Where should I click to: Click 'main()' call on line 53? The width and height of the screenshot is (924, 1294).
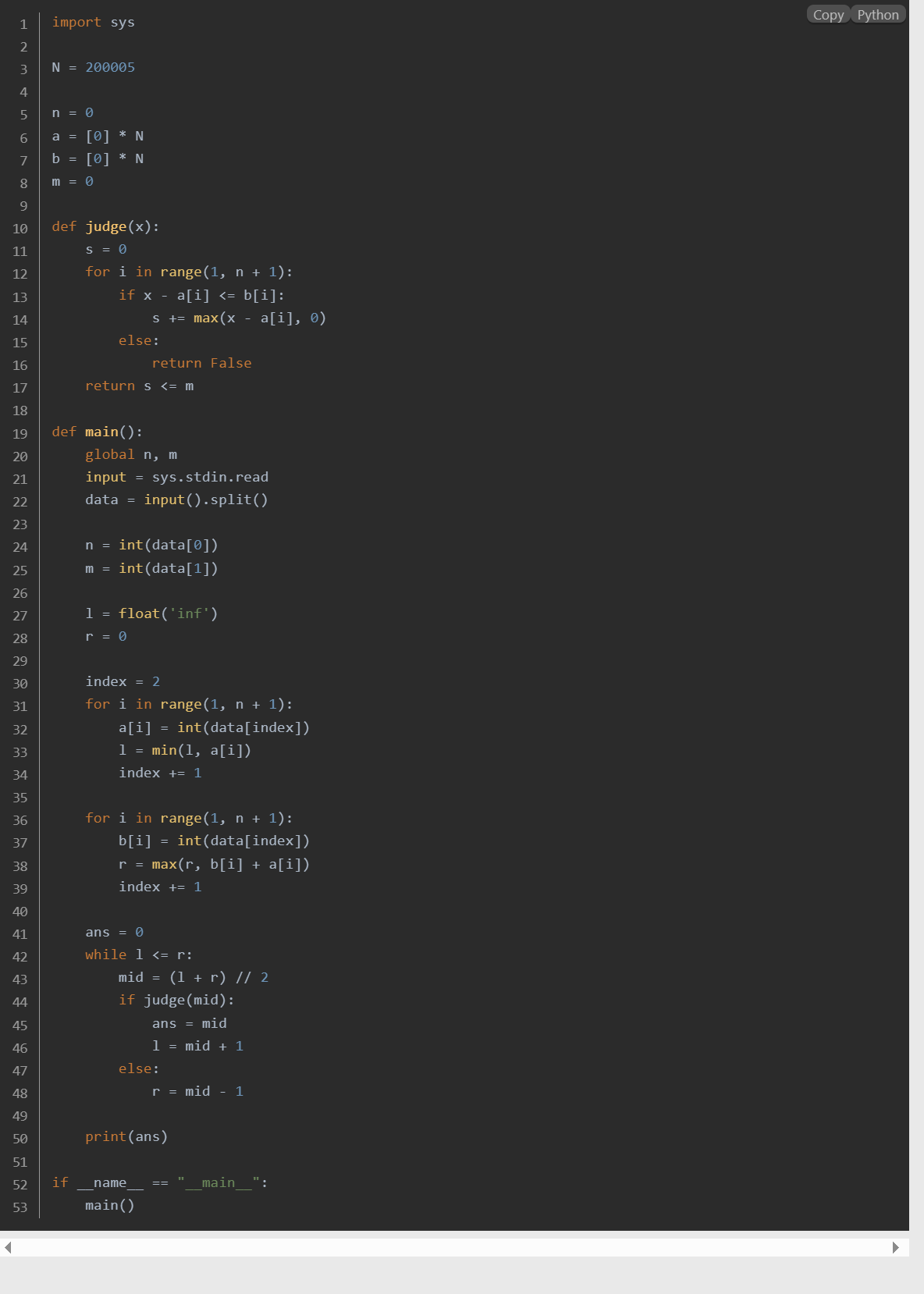[110, 1205]
